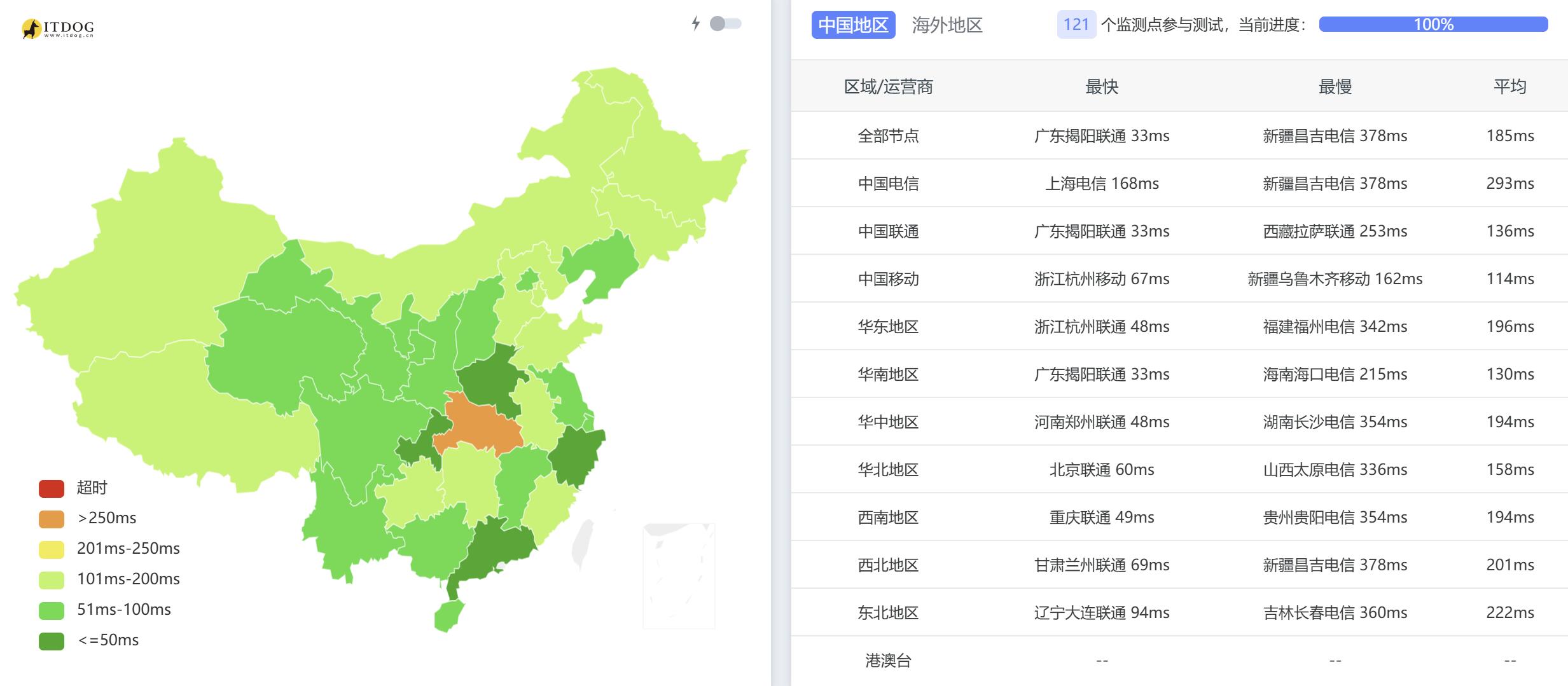The width and height of the screenshot is (1568, 686).
Task: Click 辽宁大连联通 94ms cell
Action: coord(1102,612)
